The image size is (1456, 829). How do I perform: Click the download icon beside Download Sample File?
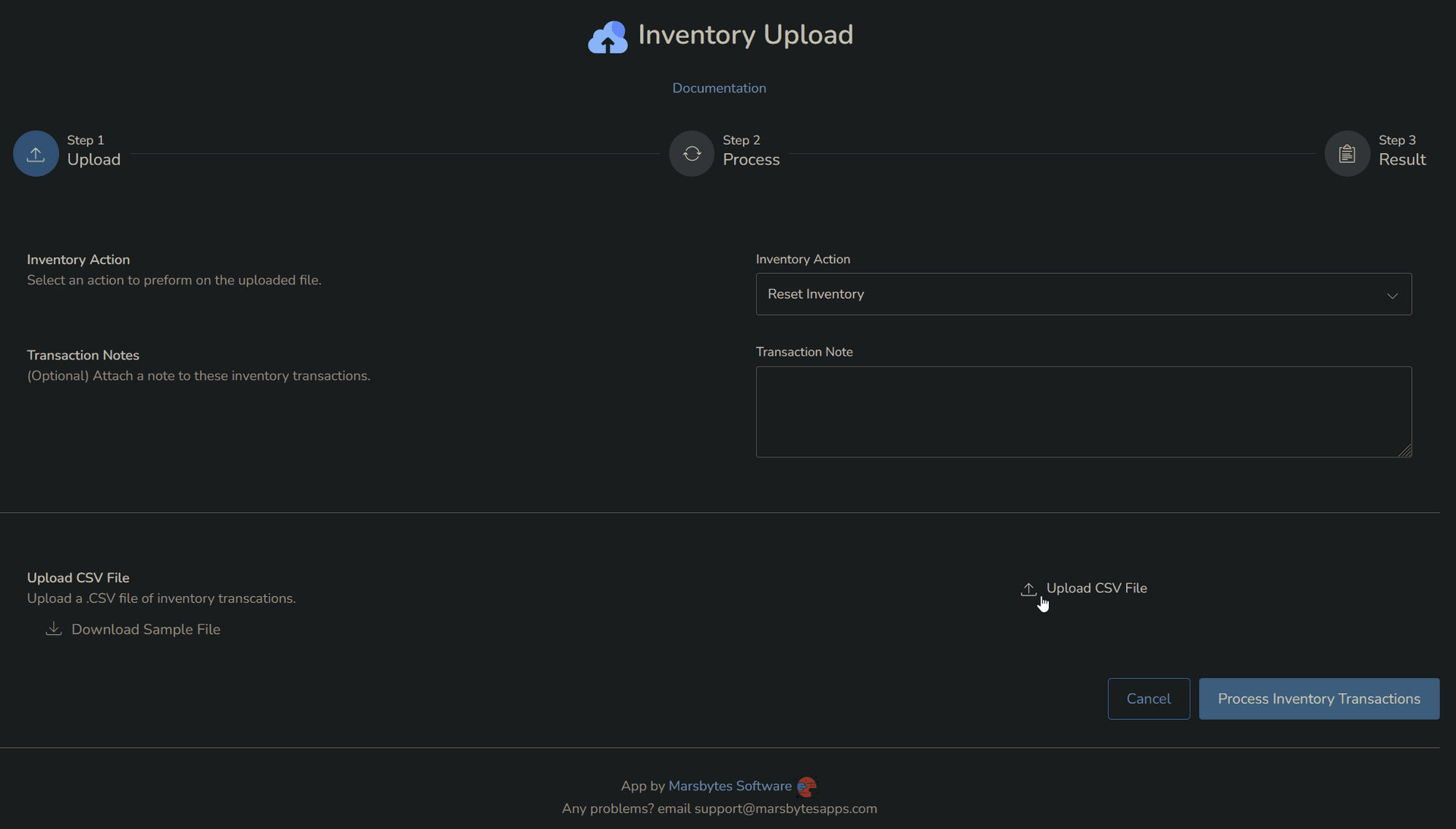click(53, 629)
